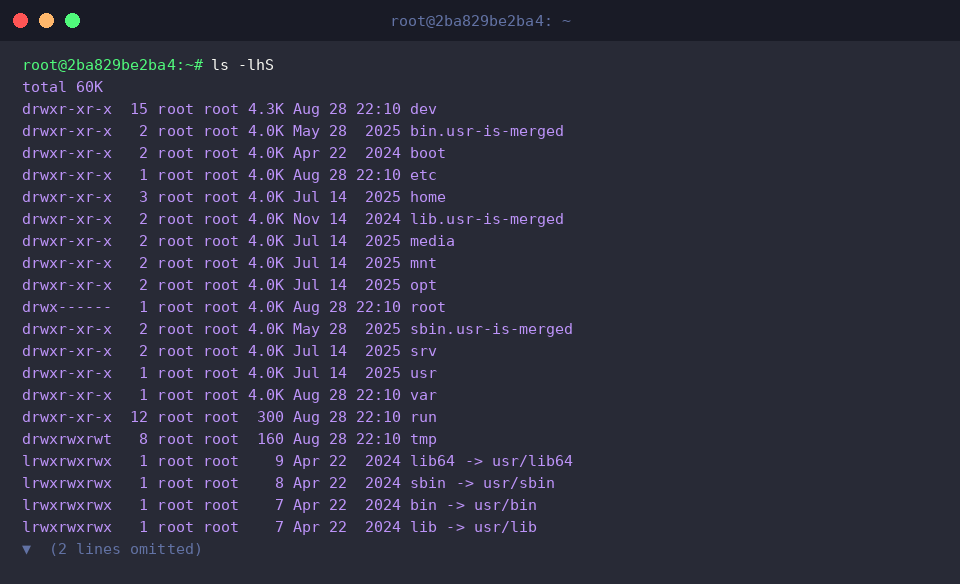Click the green maximize window button

[x=72, y=21]
